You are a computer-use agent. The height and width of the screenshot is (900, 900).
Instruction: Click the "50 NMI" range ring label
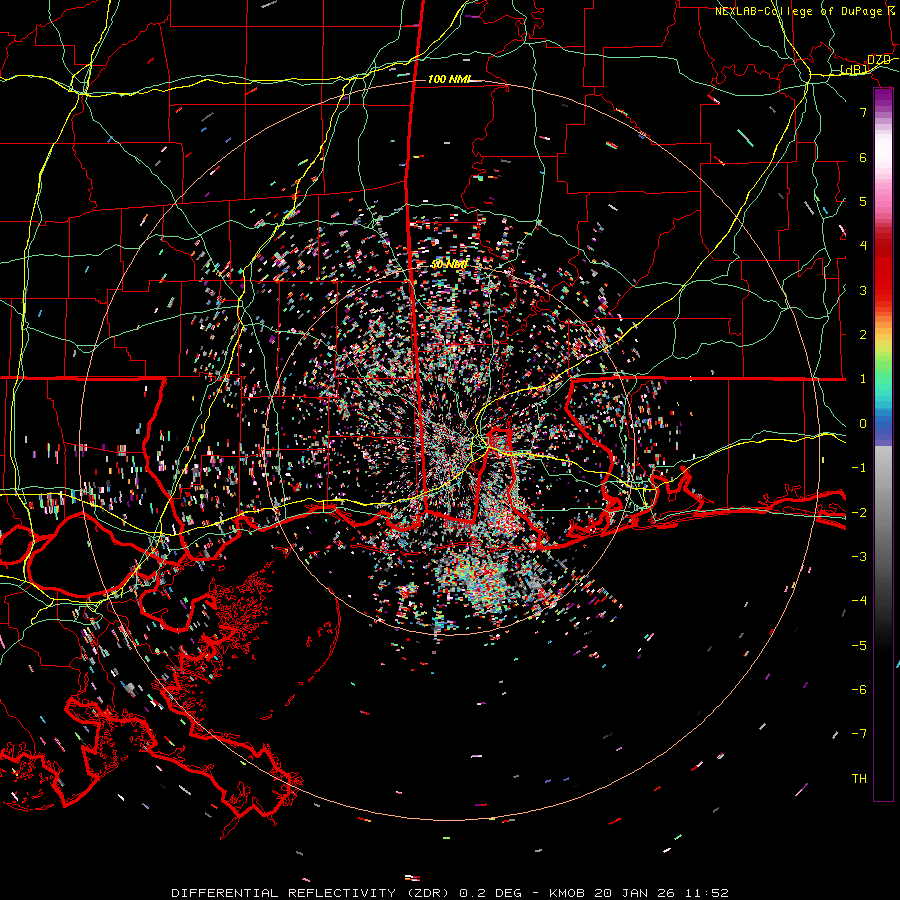point(449,265)
